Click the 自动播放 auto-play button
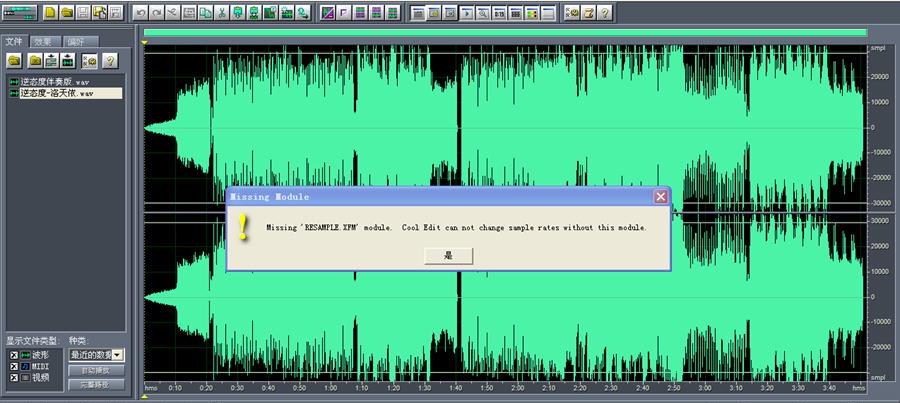This screenshot has height=403, width=900. 96,370
